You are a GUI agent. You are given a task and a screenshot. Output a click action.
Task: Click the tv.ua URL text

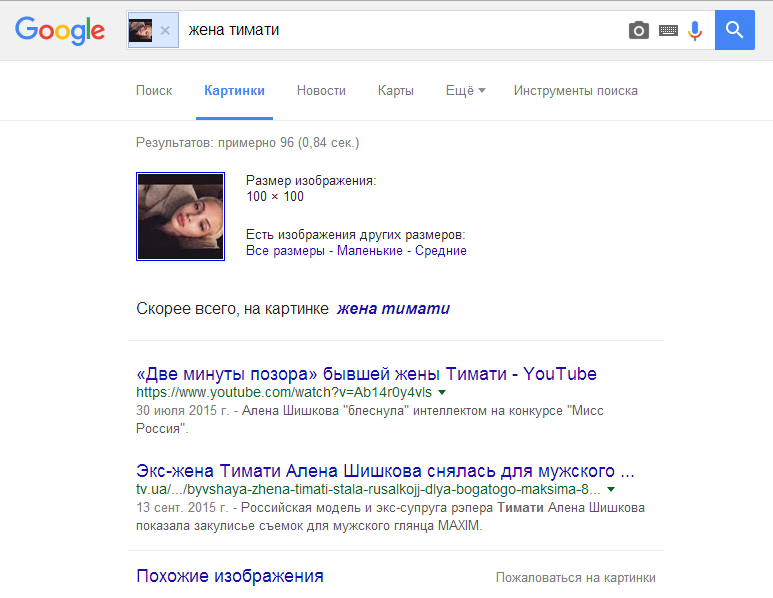coord(368,490)
